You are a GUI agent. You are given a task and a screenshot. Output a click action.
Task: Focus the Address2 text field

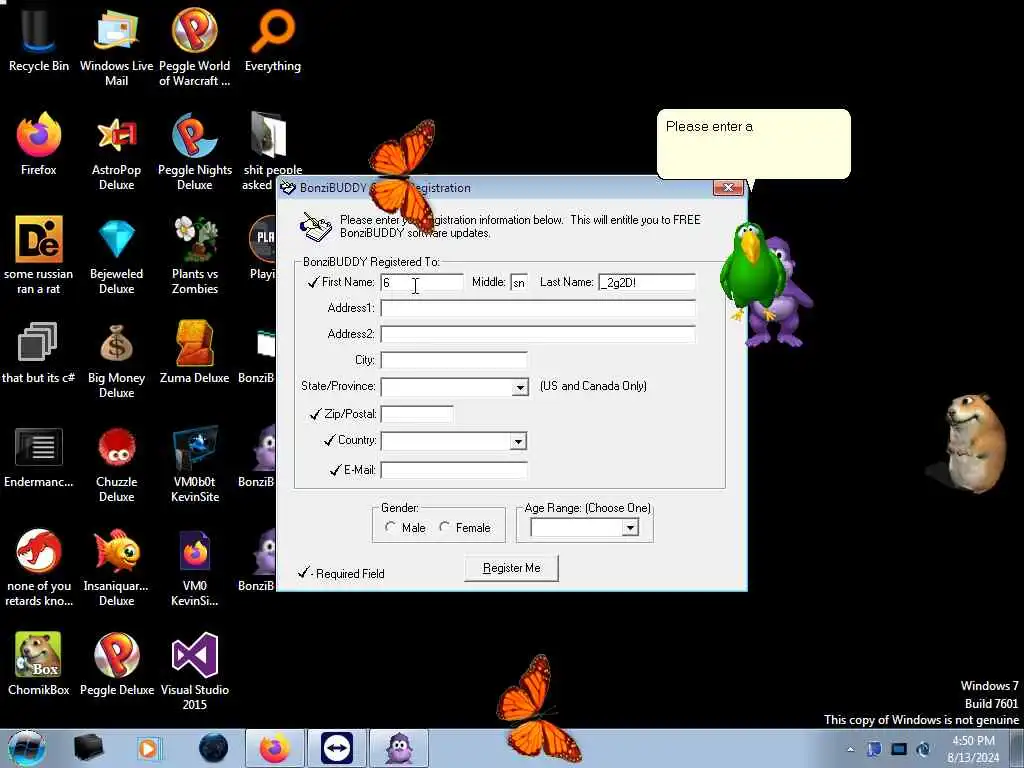[x=538, y=334]
